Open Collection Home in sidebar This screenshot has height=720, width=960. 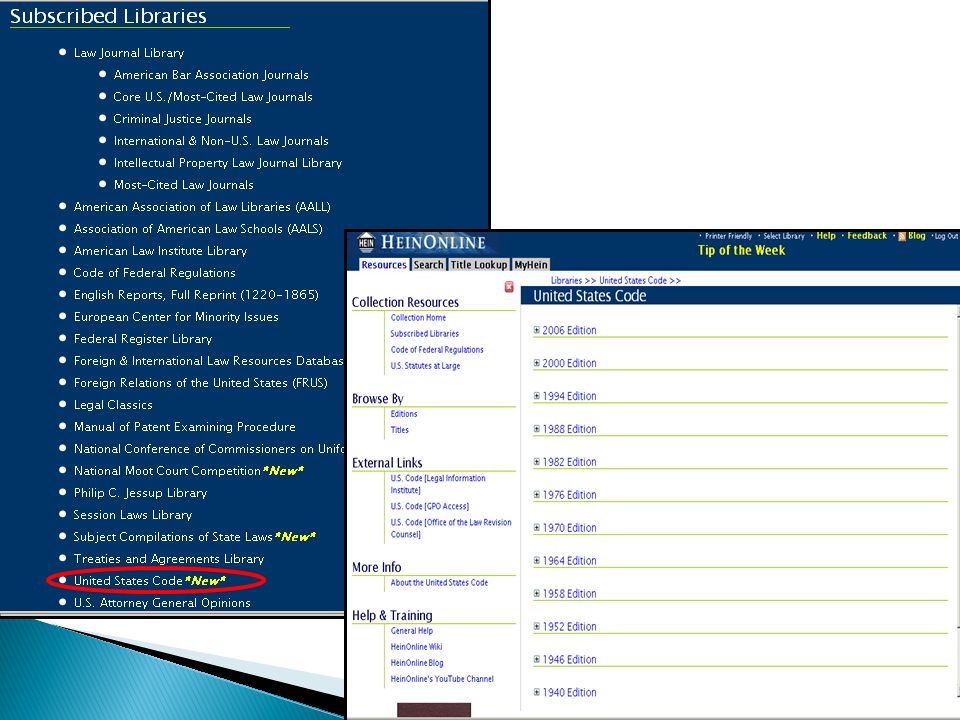[418, 318]
